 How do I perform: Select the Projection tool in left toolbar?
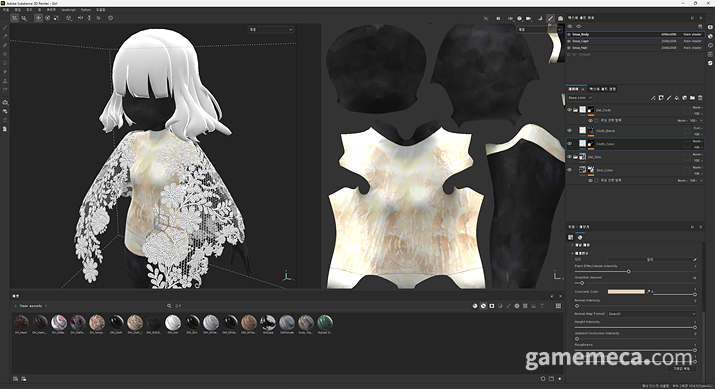[x=5, y=45]
